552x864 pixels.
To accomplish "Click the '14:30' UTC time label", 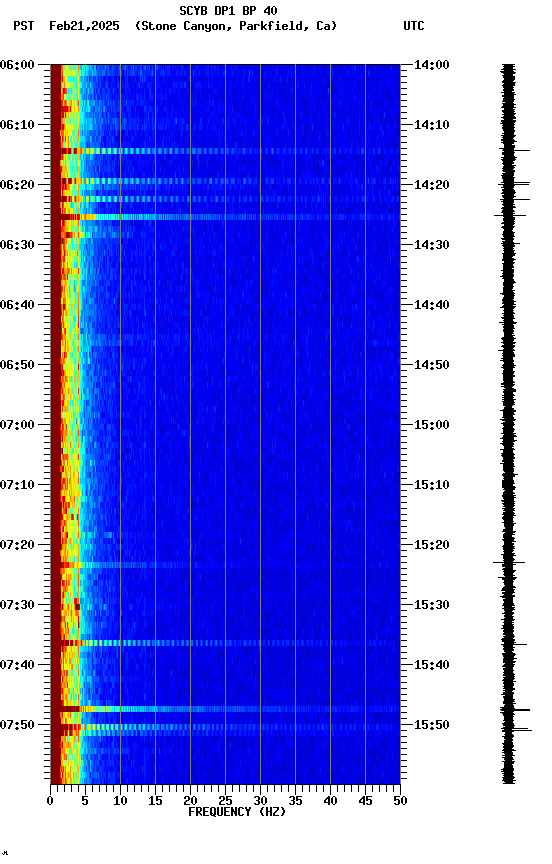I will (432, 245).
